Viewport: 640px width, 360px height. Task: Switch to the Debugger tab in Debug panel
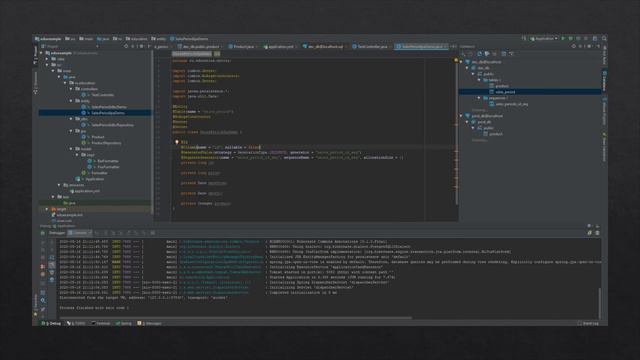pyautogui.click(x=57, y=233)
